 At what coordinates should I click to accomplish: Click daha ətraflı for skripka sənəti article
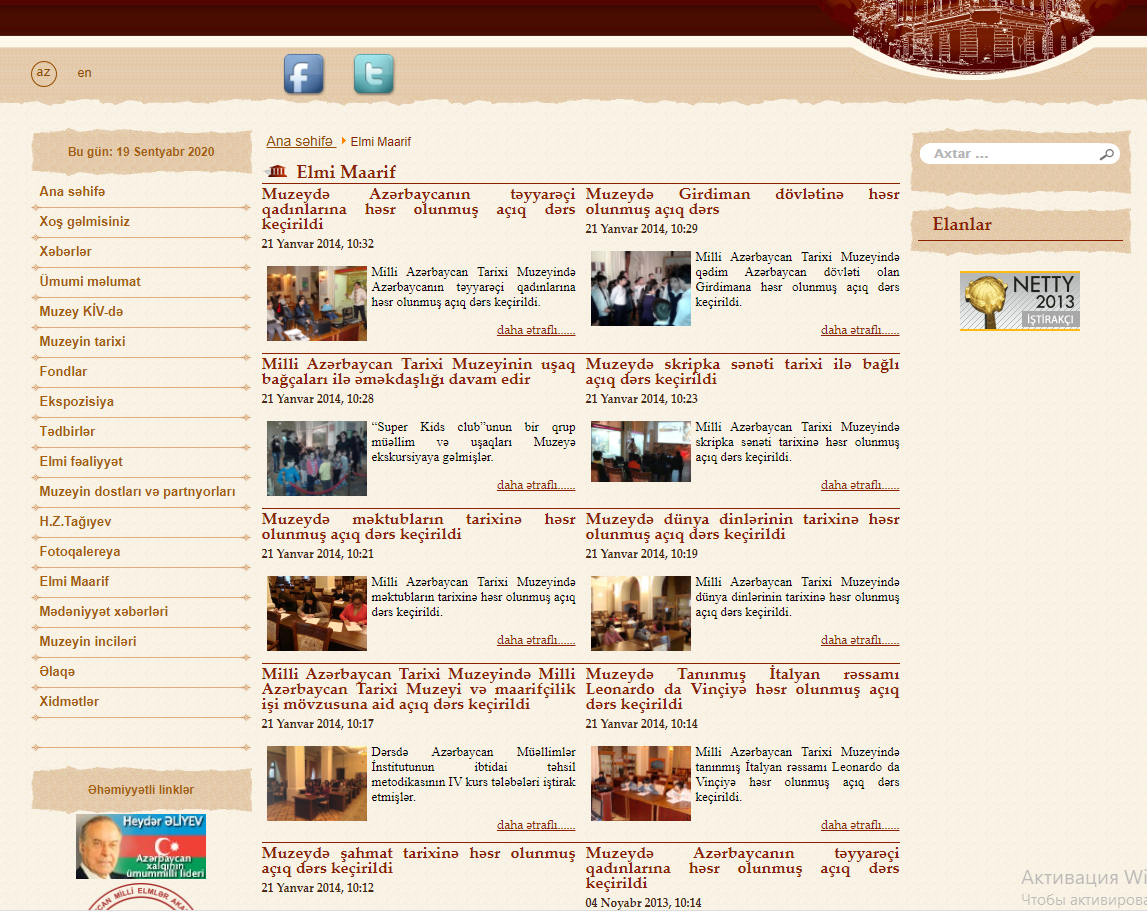point(860,485)
